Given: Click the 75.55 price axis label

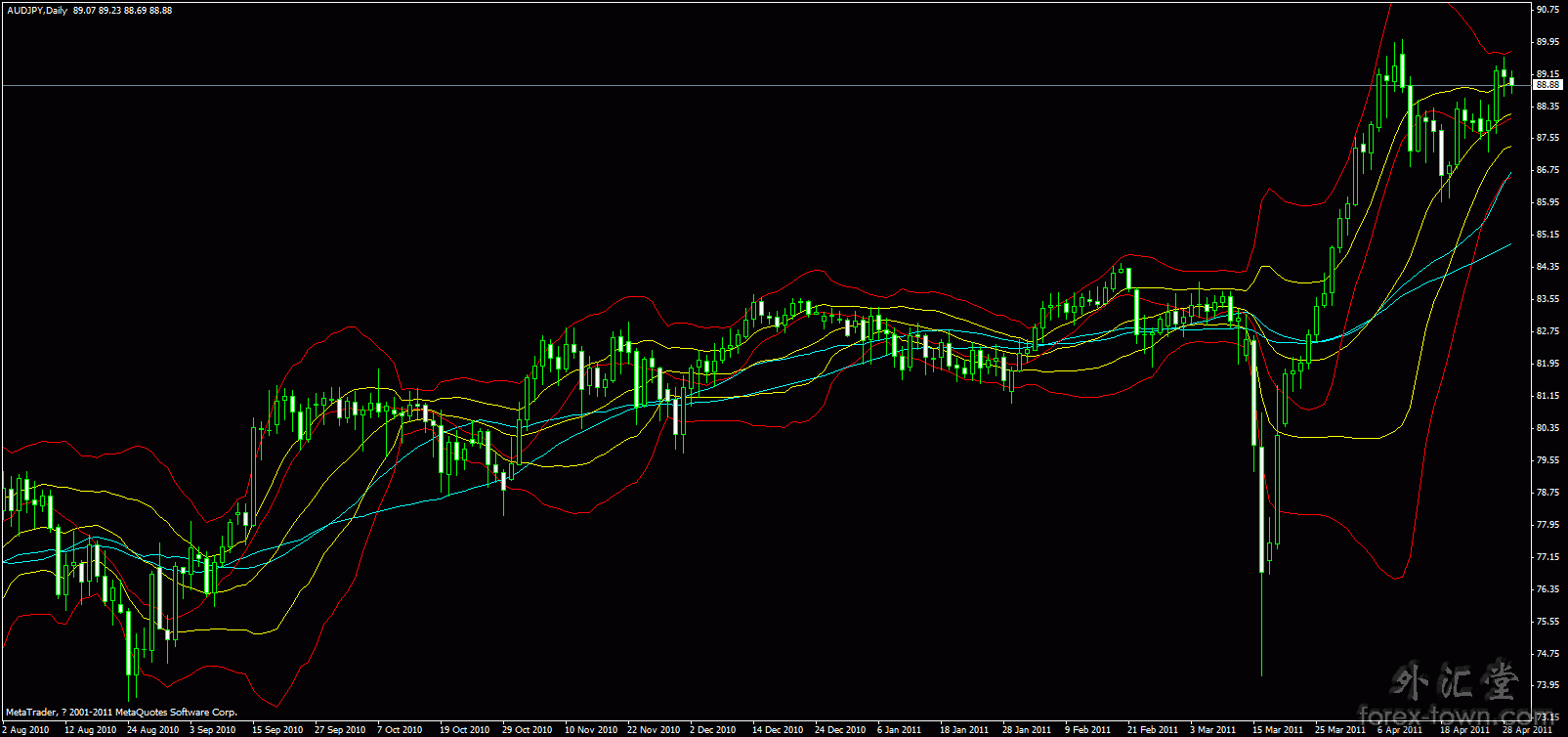Looking at the screenshot, I should pyautogui.click(x=1548, y=622).
